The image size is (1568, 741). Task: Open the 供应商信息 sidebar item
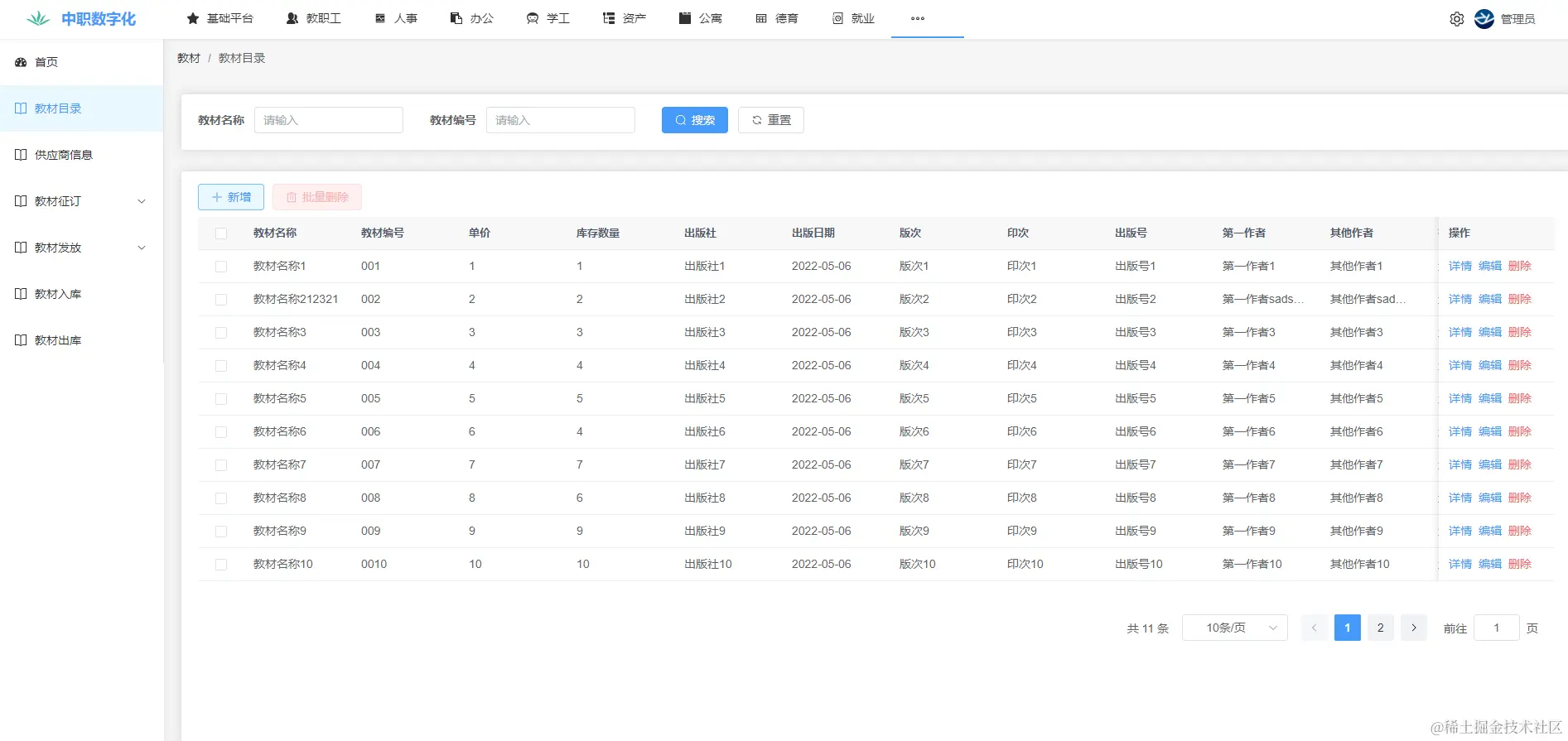tap(81, 155)
